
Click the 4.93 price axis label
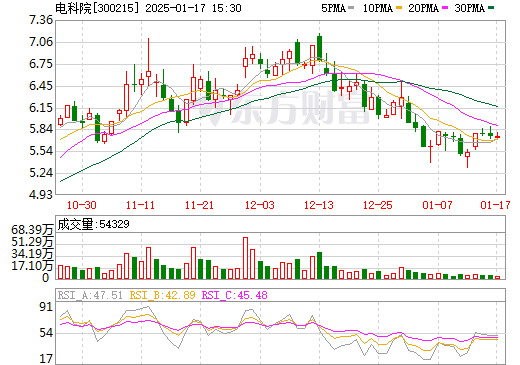click(x=41, y=195)
